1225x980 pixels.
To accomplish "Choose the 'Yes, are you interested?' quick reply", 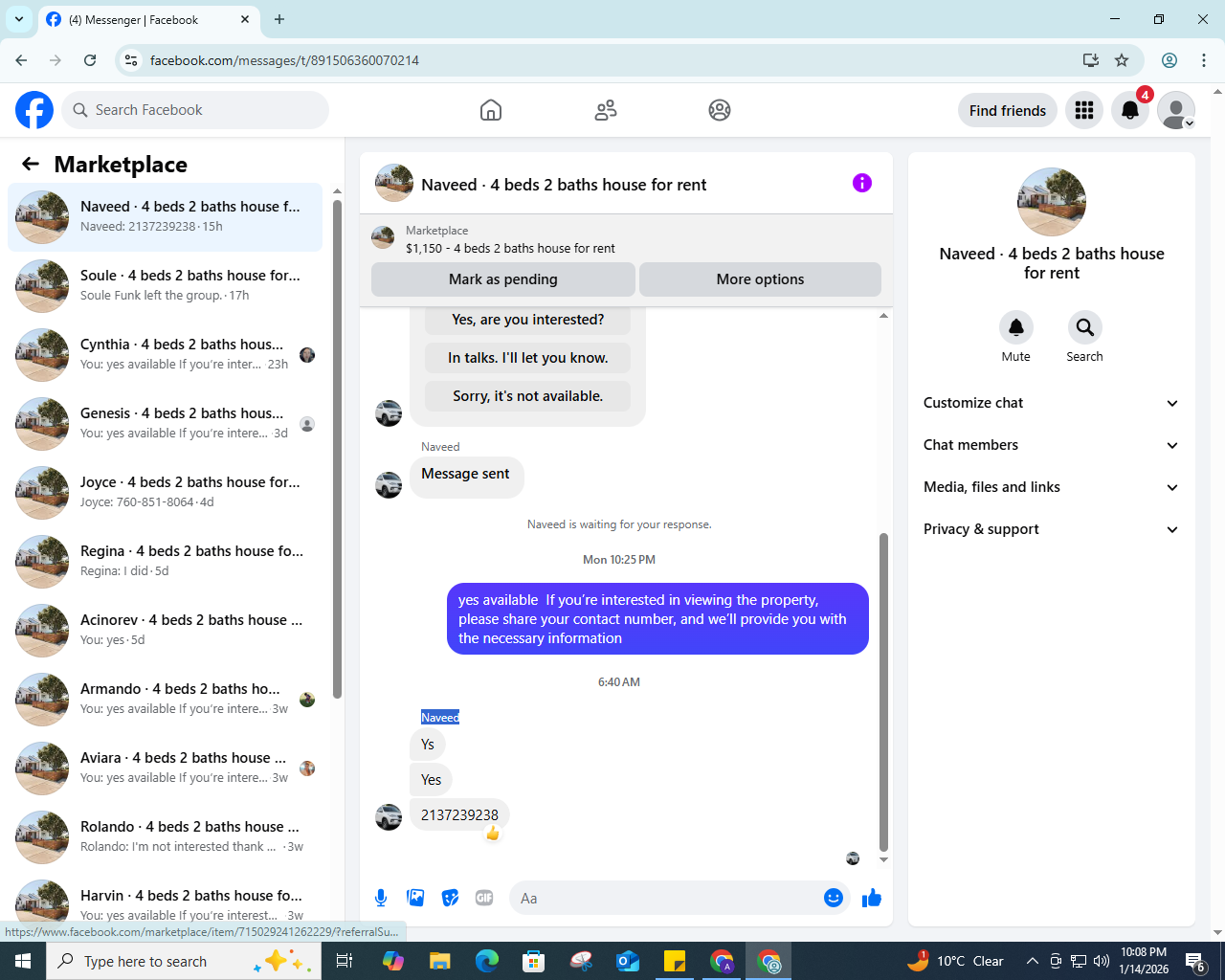I will point(528,320).
